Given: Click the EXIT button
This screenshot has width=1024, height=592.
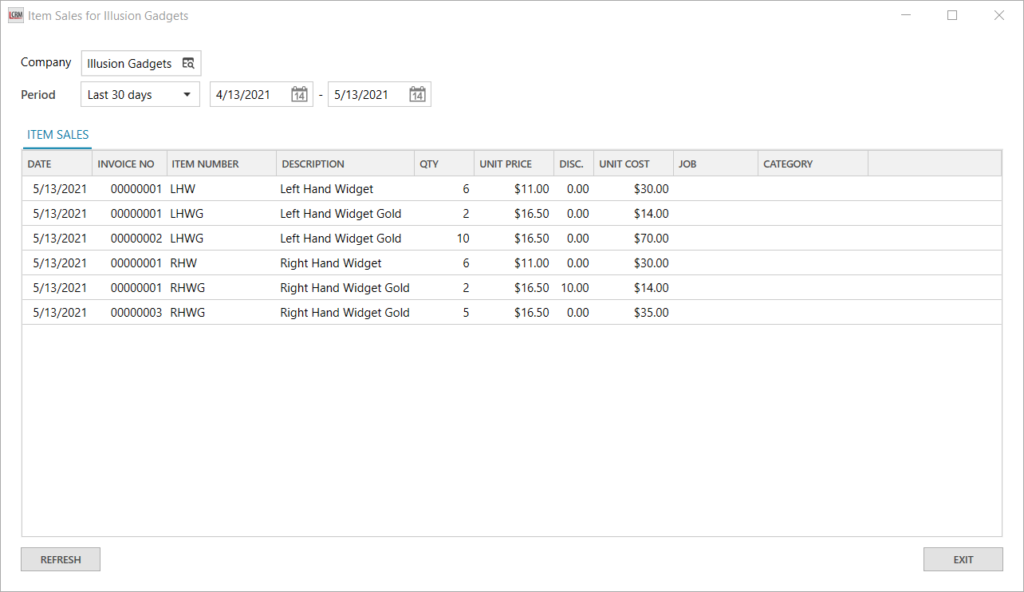Looking at the screenshot, I should 962,560.
